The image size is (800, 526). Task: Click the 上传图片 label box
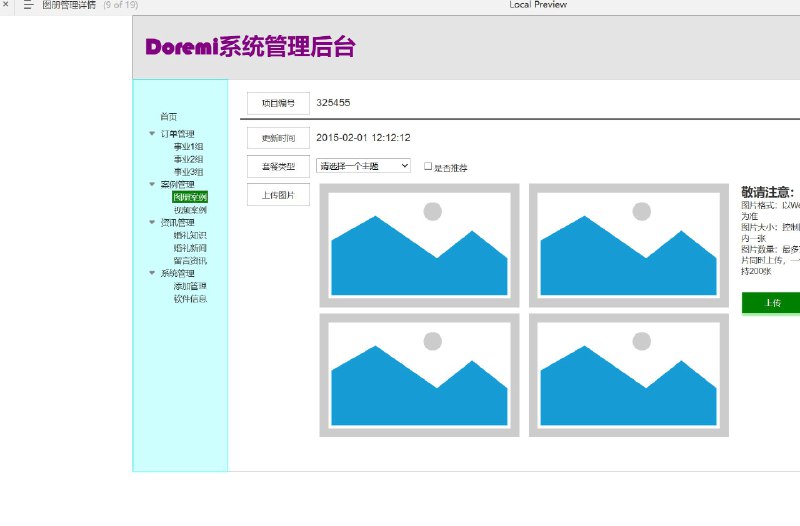(278, 195)
